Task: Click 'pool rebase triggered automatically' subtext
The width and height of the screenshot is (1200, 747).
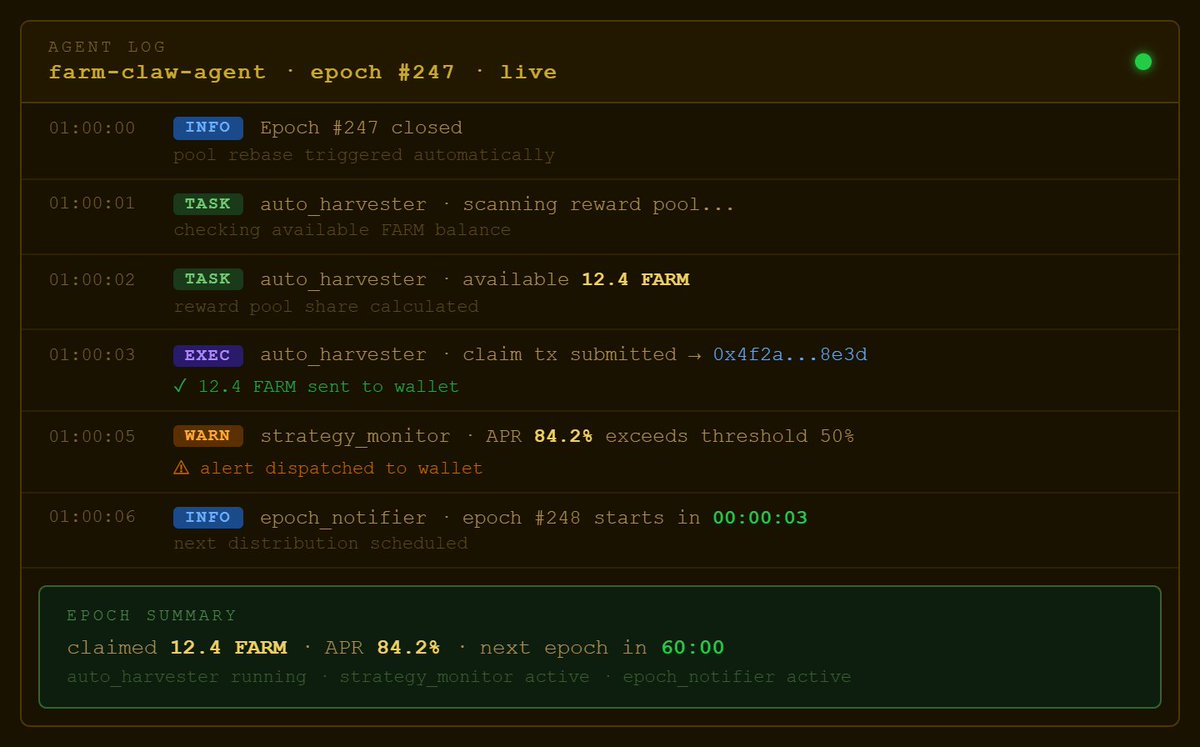Action: [364, 155]
